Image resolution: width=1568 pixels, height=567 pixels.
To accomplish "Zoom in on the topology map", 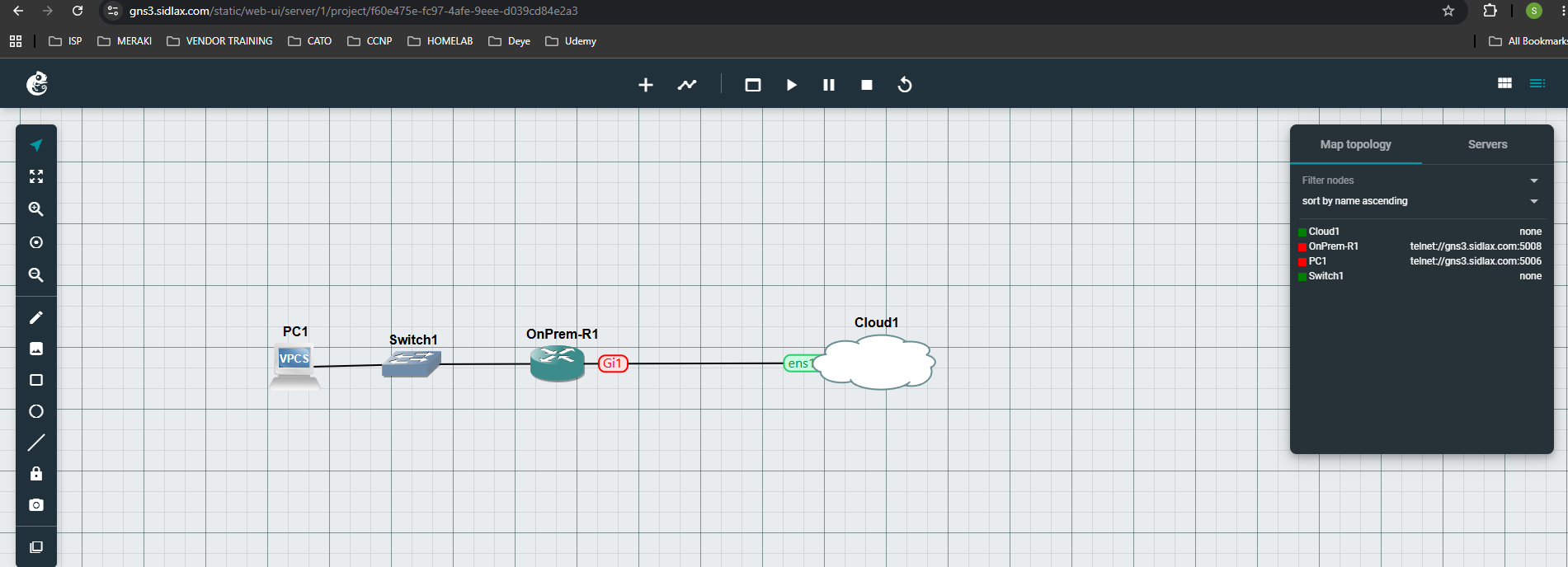I will click(36, 209).
